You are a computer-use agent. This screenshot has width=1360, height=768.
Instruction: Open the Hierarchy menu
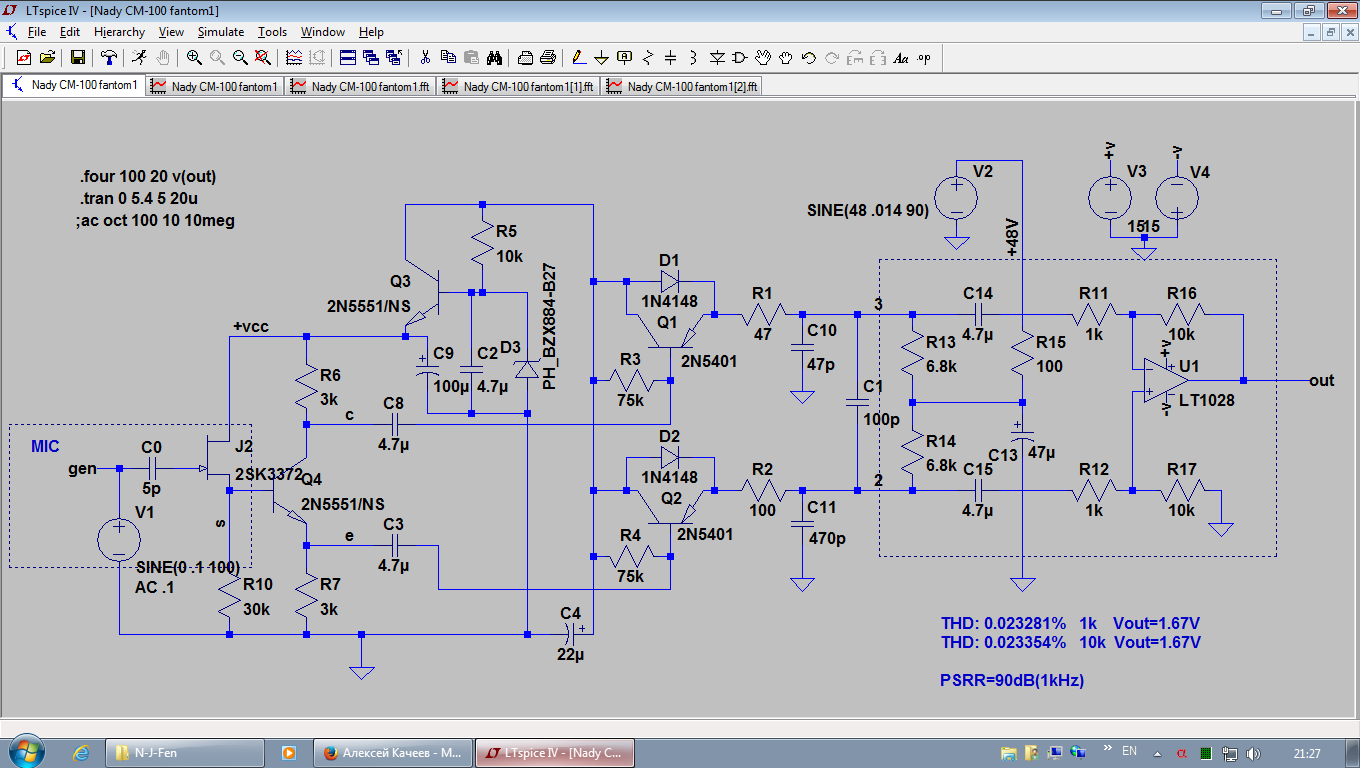[120, 32]
